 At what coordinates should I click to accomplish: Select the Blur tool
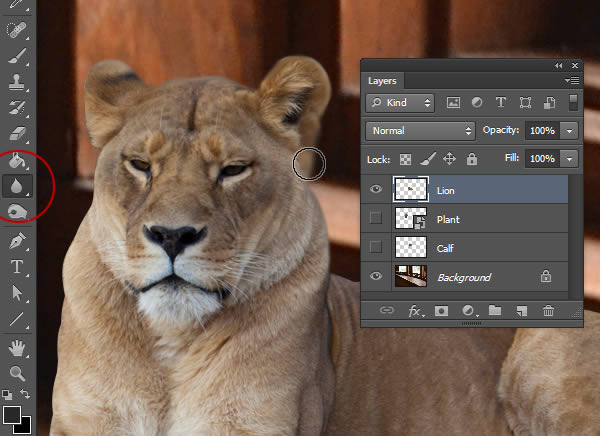16,186
